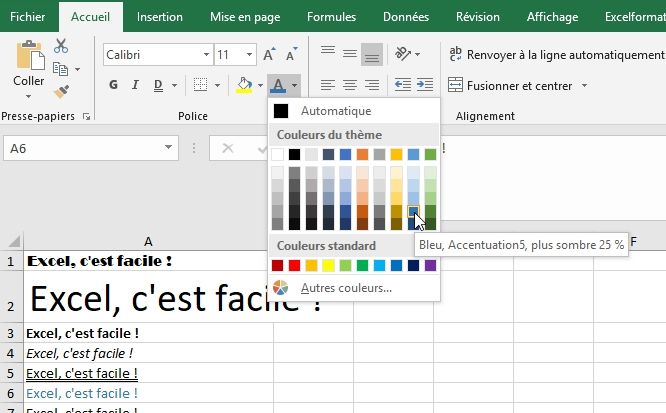This screenshot has width=666, height=413.
Task: Align text to middle of cell
Action: [350, 54]
